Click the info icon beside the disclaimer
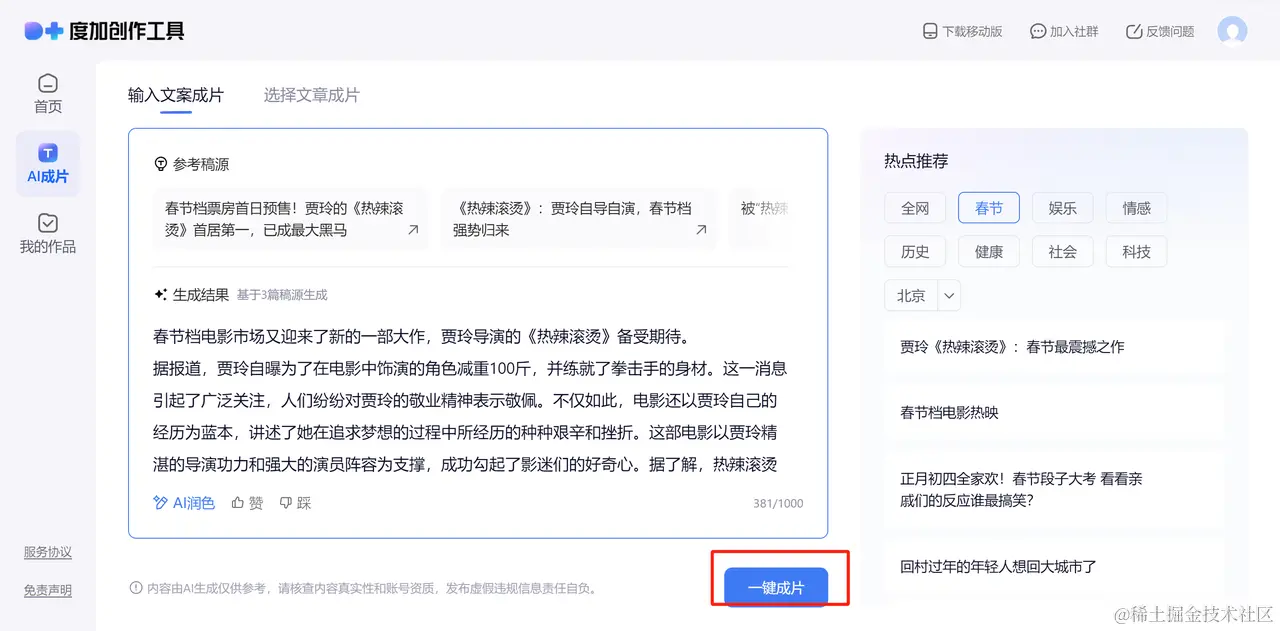This screenshot has height=631, width=1280. (x=136, y=588)
